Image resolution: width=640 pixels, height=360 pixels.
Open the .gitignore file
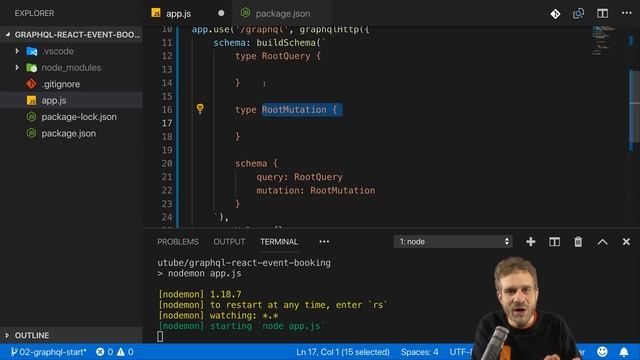click(x=71, y=84)
